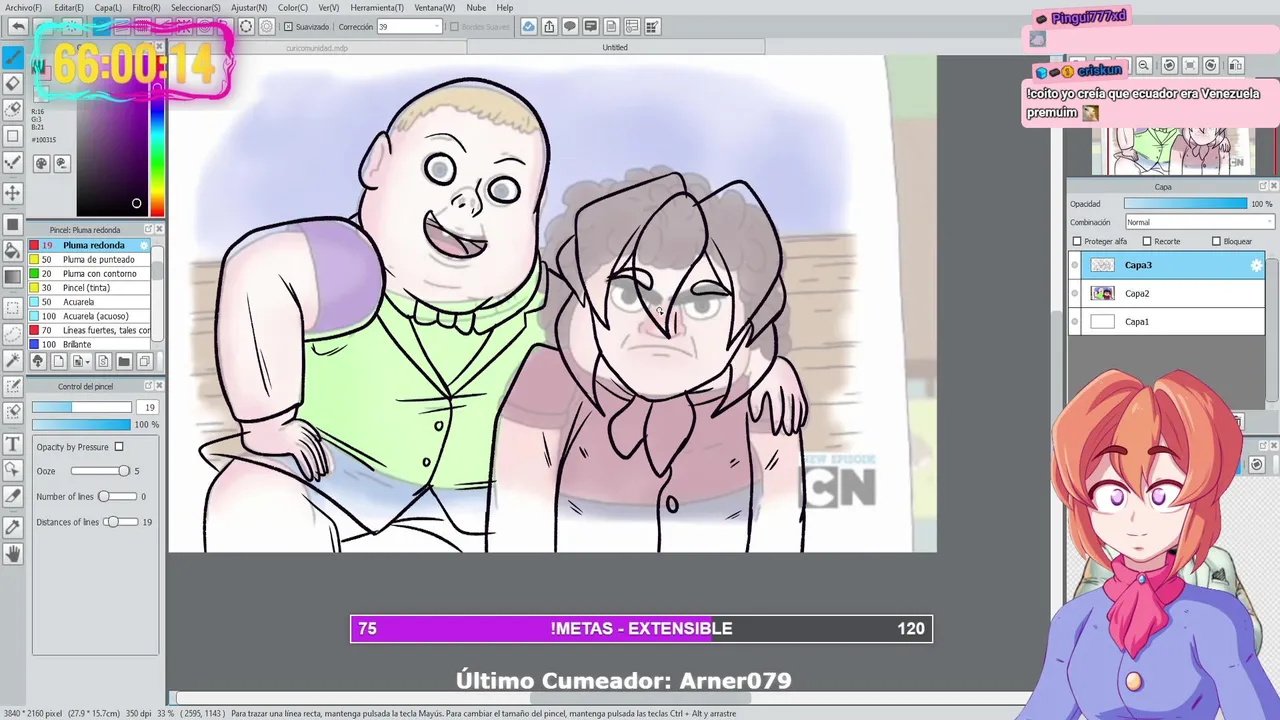
Task: Click the brush folder icon
Action: [x=124, y=361]
